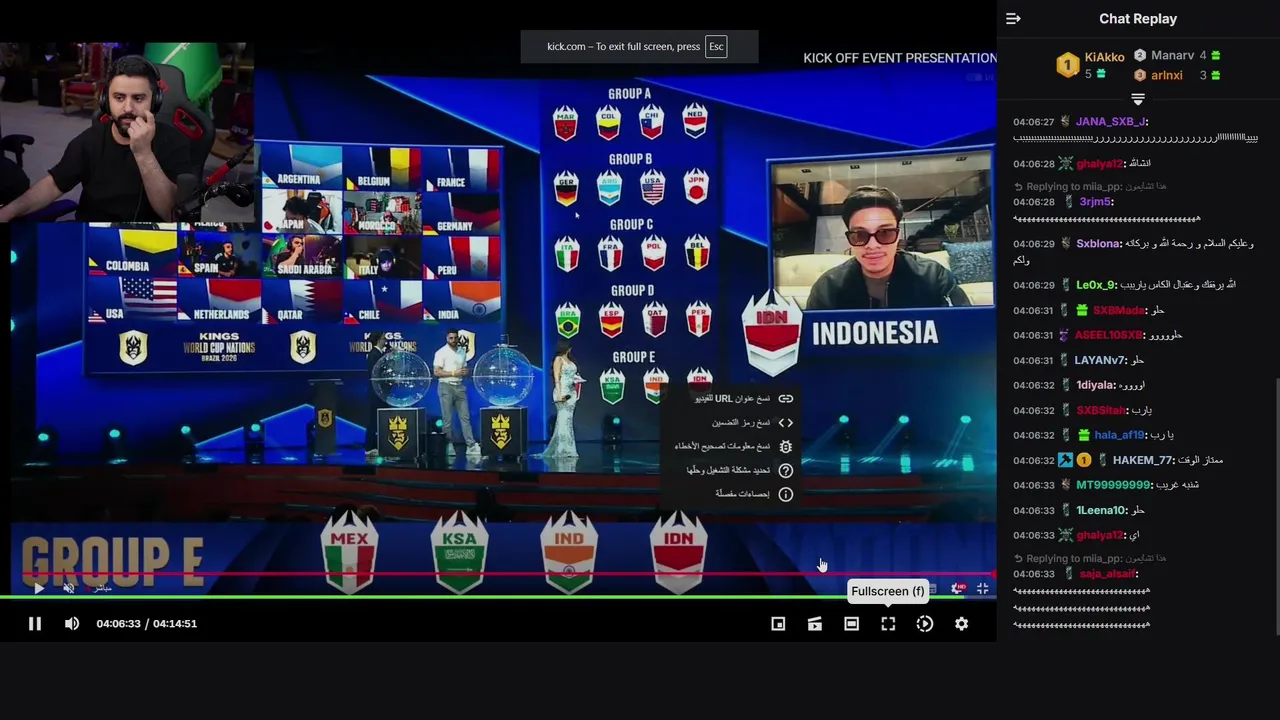Click gift icon next to Manarv's 4

click(x=1215, y=56)
